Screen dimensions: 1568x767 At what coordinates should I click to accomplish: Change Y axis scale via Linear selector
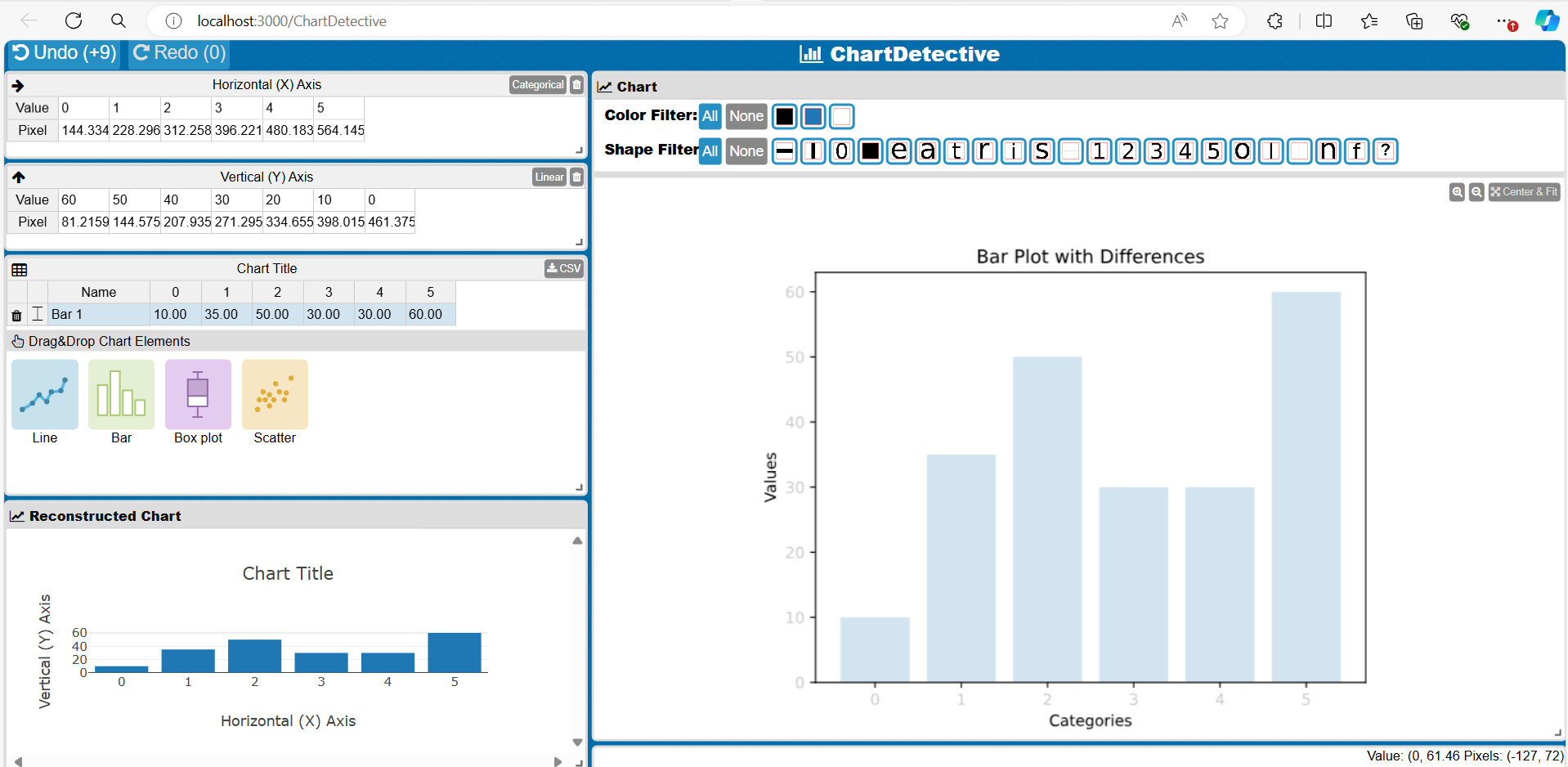tap(549, 177)
